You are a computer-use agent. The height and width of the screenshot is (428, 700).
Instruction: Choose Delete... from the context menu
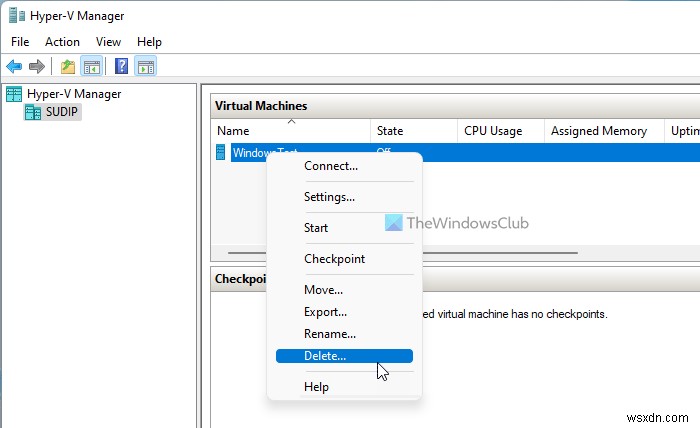pos(344,356)
